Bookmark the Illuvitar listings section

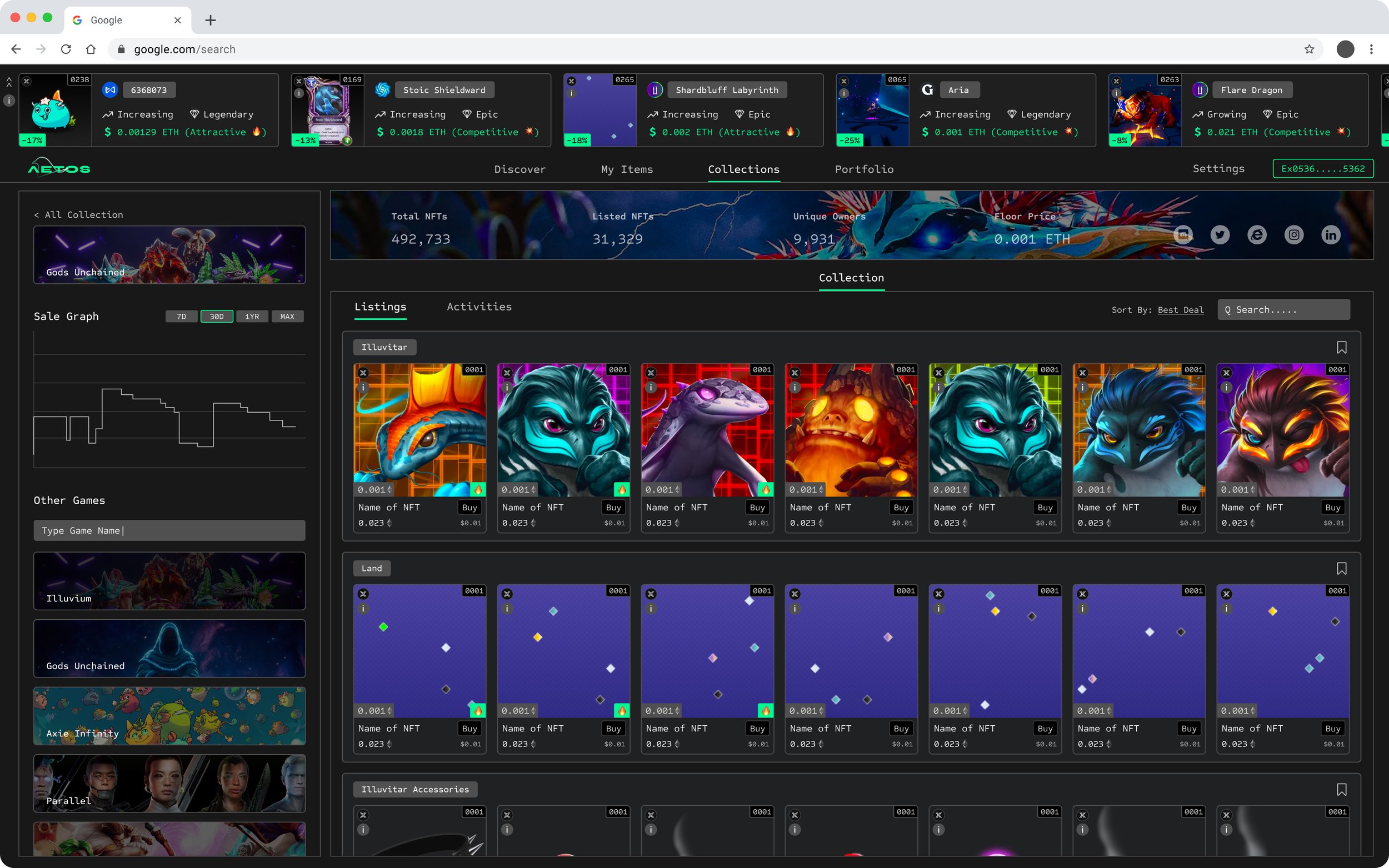(1341, 347)
